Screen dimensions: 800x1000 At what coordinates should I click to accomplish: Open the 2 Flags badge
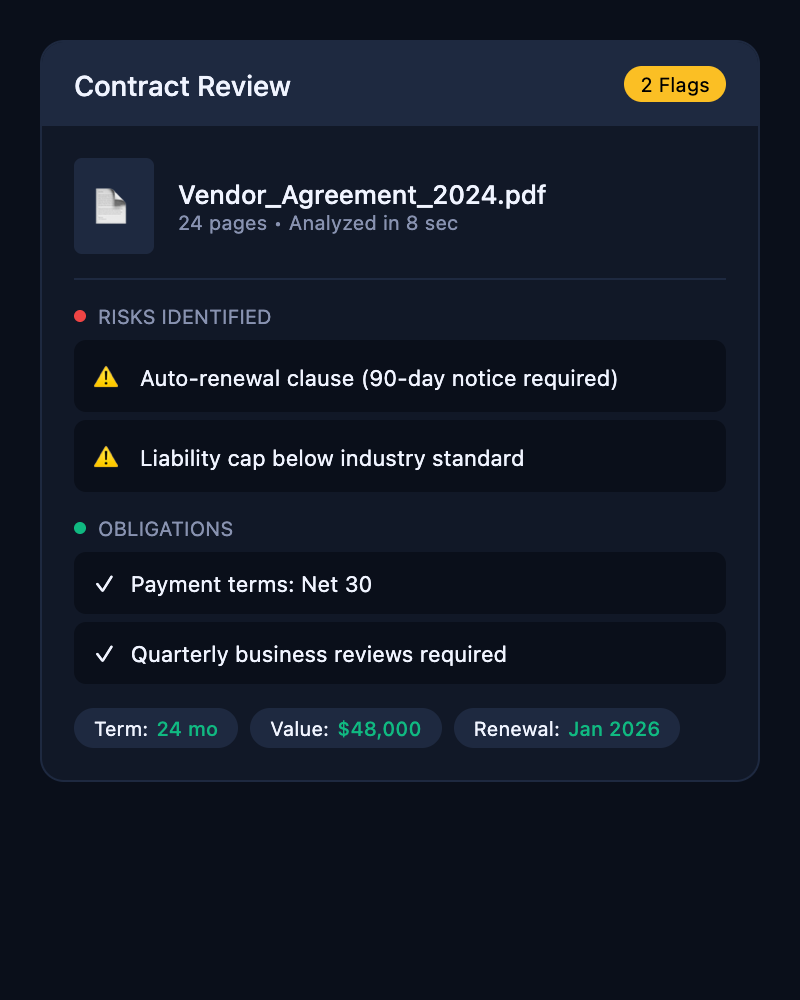click(x=675, y=84)
